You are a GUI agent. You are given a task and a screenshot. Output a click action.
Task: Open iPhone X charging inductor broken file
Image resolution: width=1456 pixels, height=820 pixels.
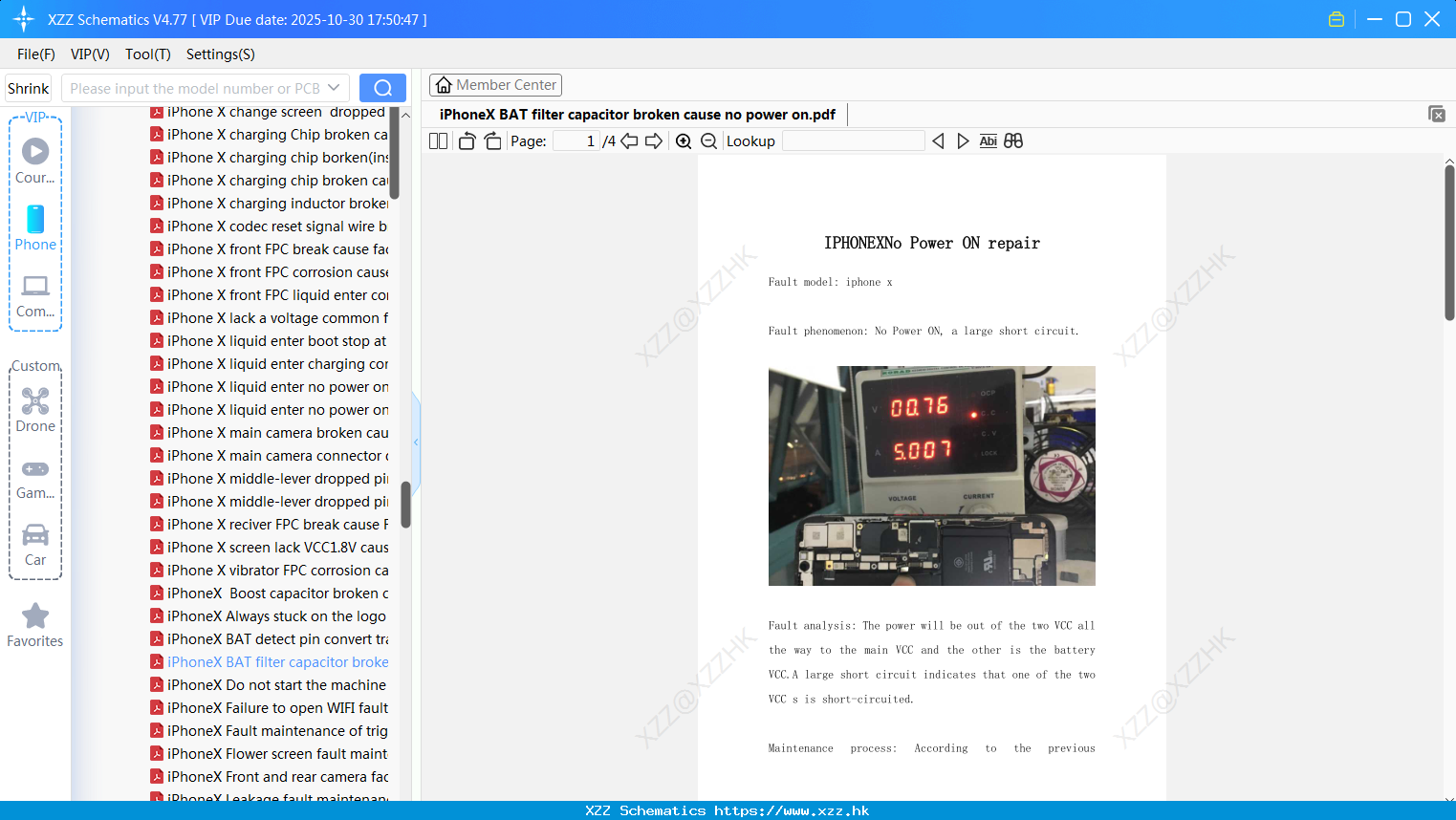point(269,204)
